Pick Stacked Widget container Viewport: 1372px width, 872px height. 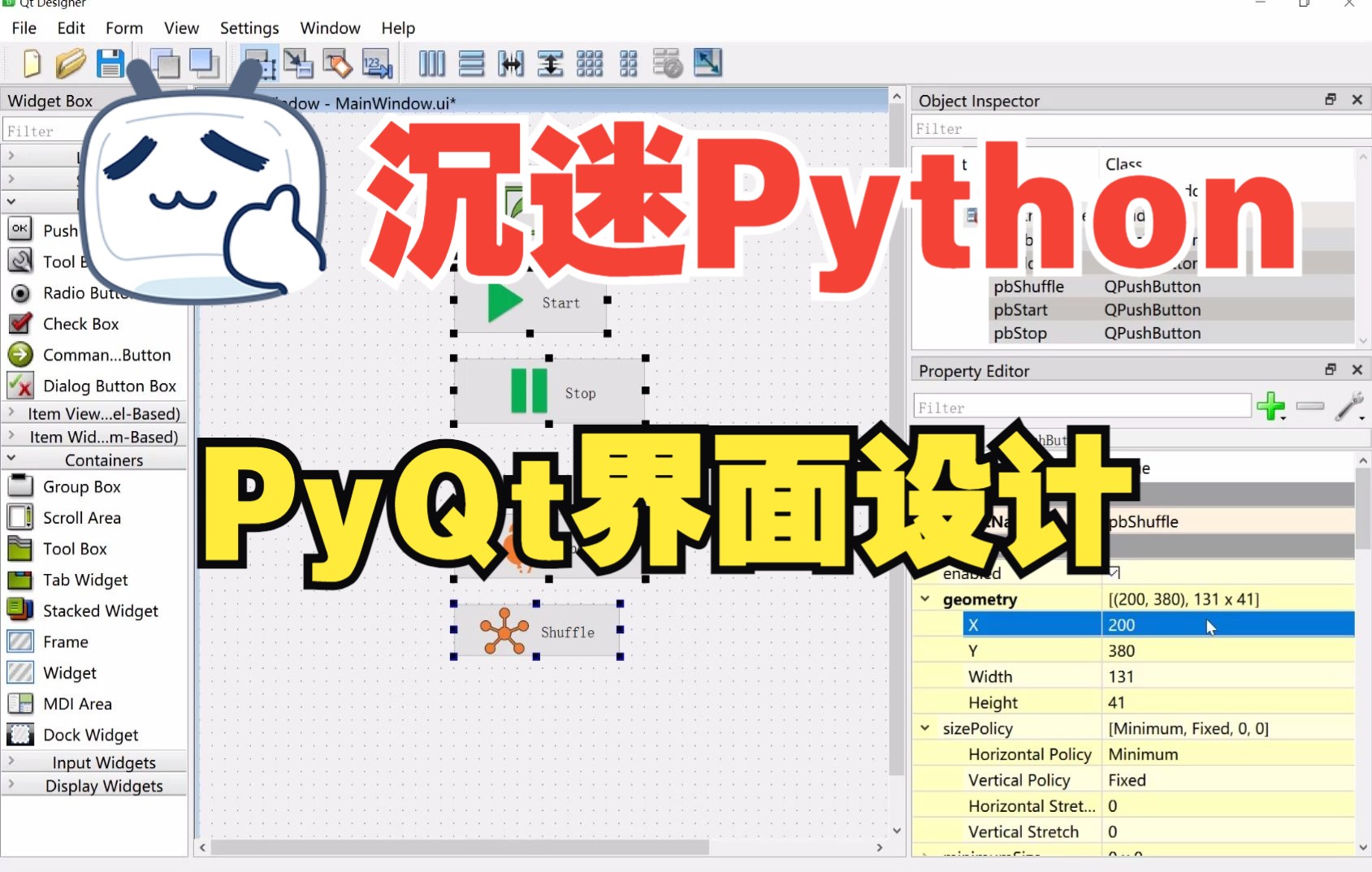pos(101,611)
